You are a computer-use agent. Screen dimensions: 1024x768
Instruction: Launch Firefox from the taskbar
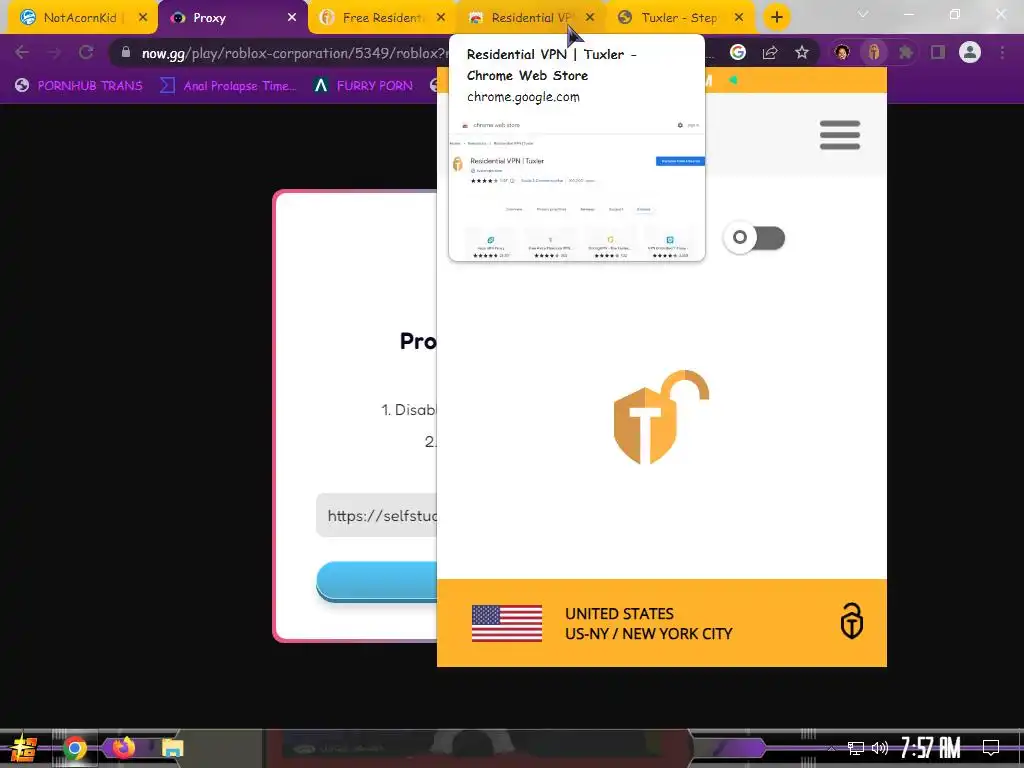pos(124,747)
